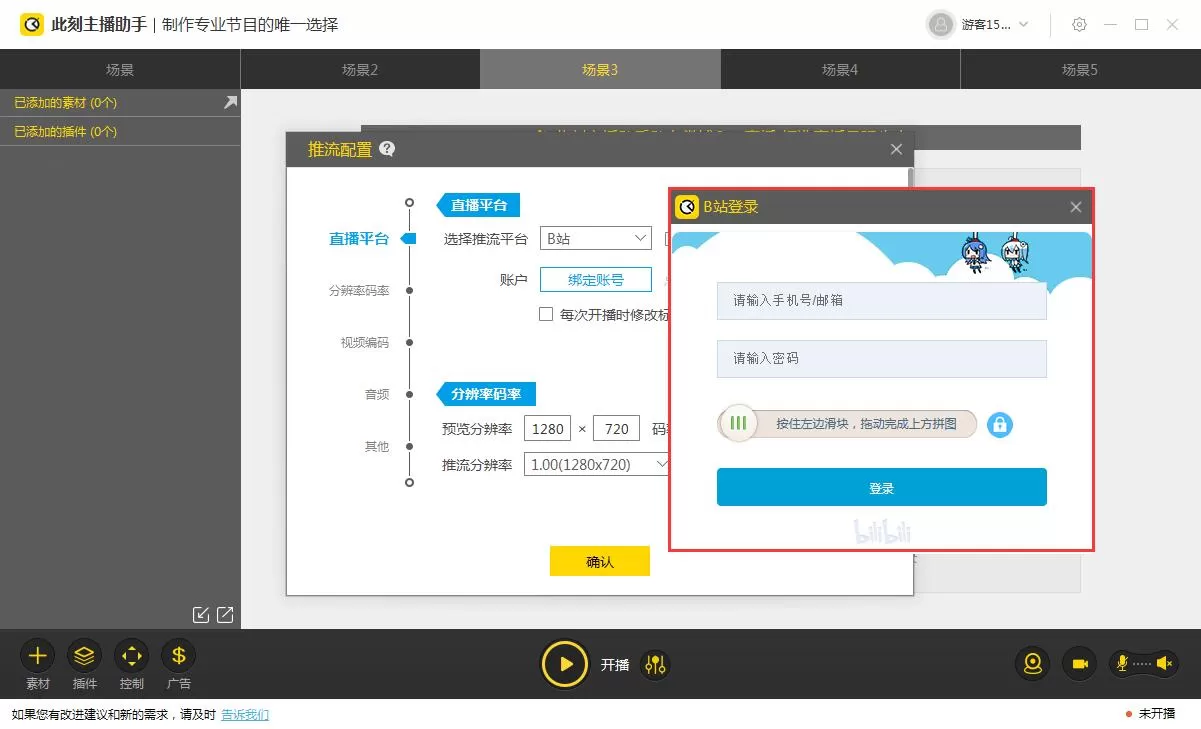The image size is (1201, 729).
Task: Click the 推流配置 dialog scrollbar
Action: (x=910, y=178)
